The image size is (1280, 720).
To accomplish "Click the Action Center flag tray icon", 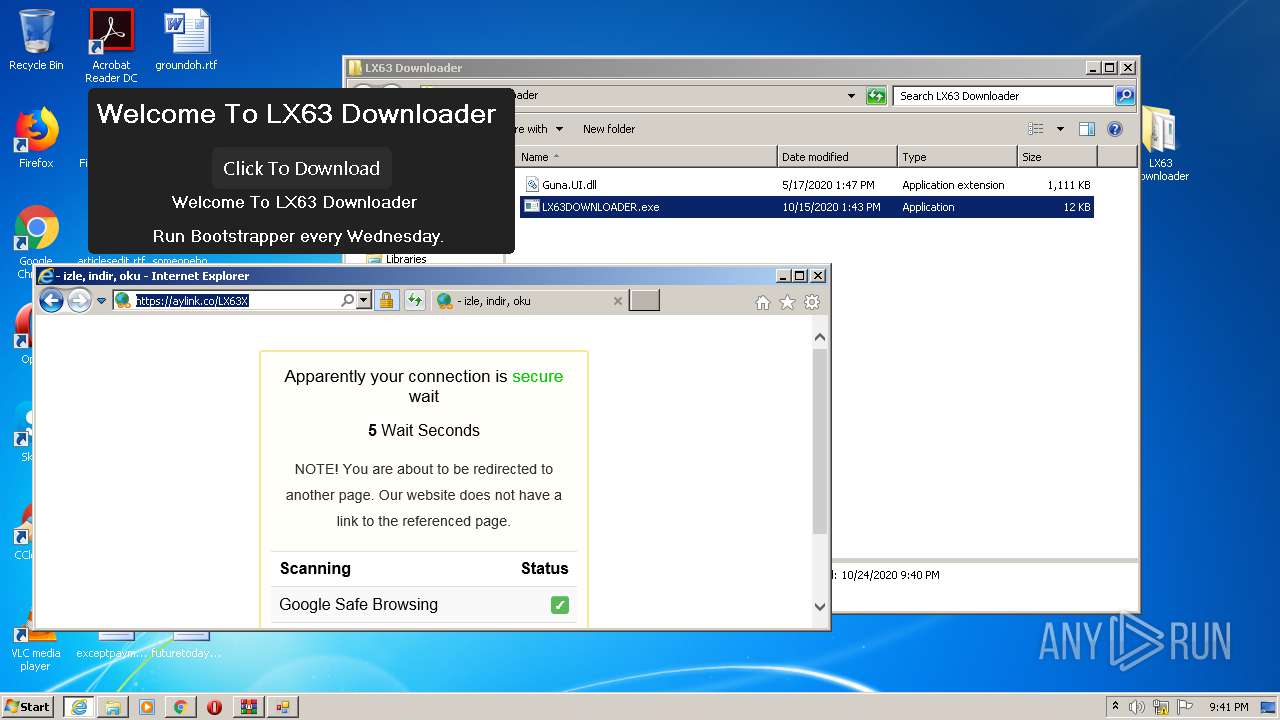I will pyautogui.click(x=1185, y=707).
